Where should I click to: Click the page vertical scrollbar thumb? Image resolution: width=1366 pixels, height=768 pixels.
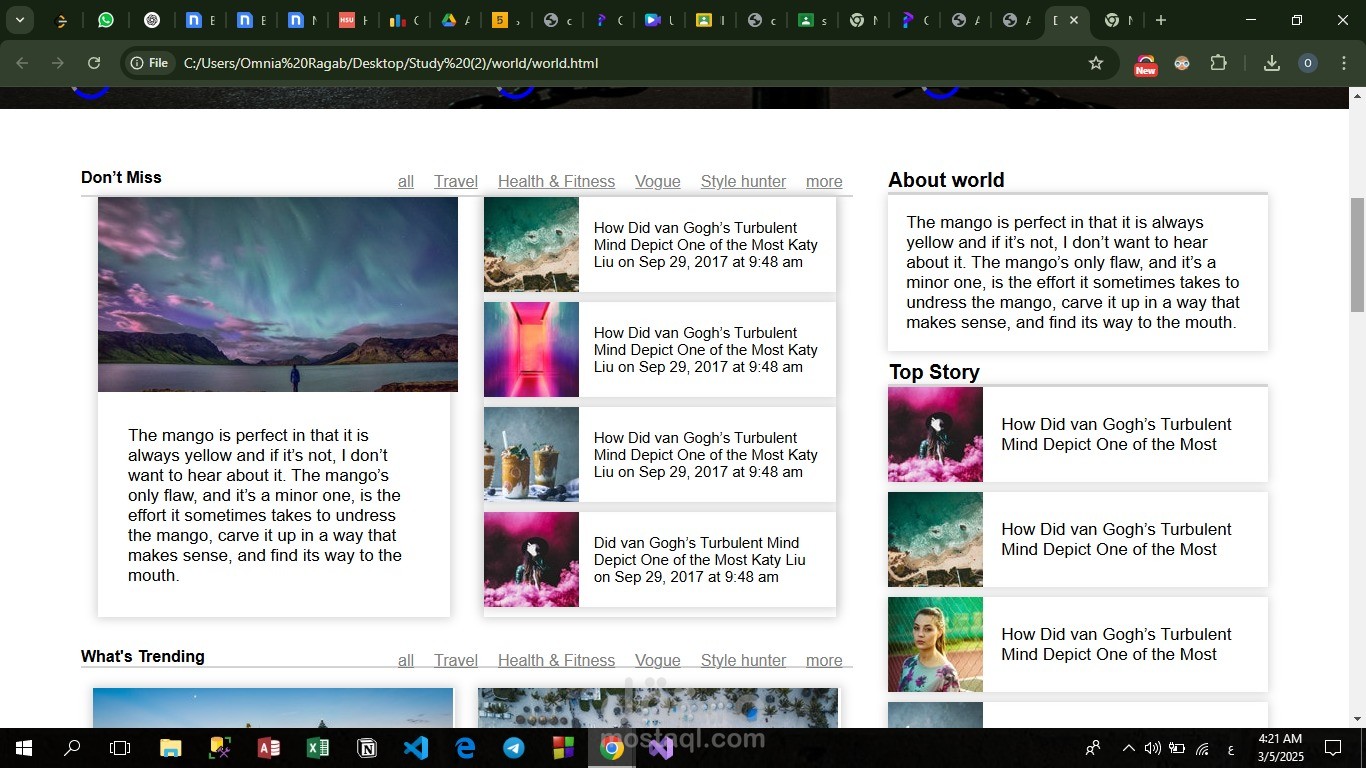point(1357,255)
